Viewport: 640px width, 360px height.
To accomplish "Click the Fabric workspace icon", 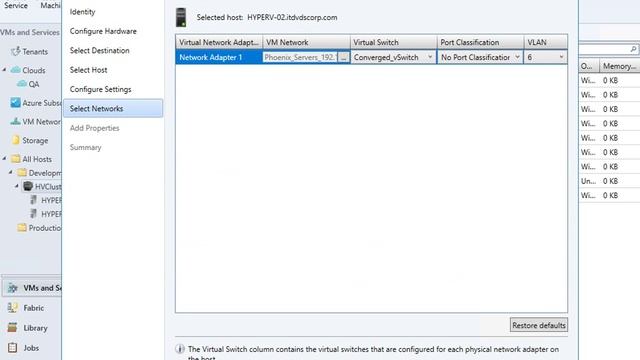I will (13, 308).
